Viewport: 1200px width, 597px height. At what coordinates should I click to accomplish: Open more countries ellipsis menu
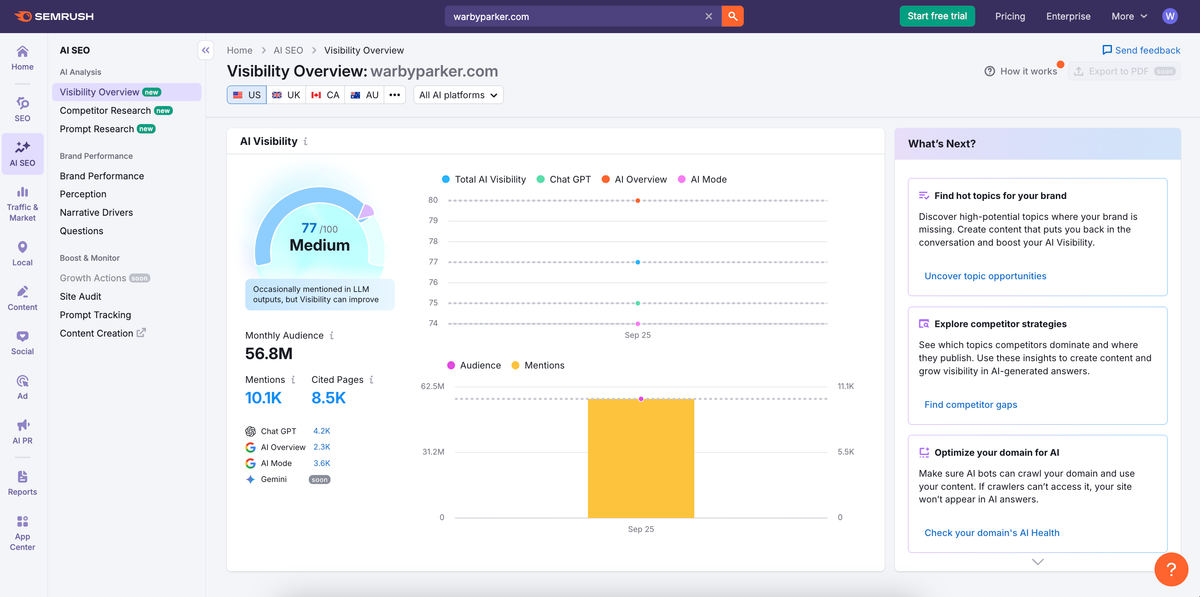(x=395, y=95)
